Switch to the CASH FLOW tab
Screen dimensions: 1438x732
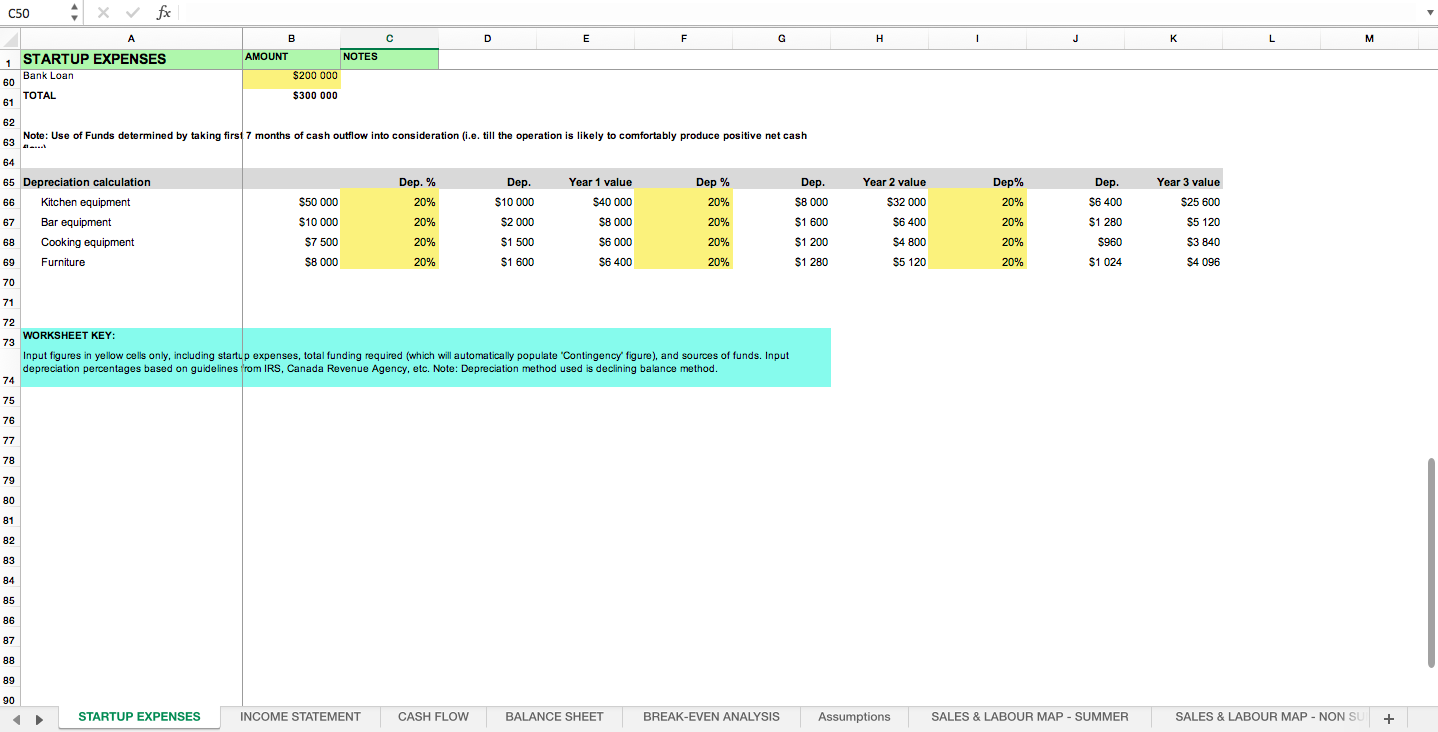(433, 717)
